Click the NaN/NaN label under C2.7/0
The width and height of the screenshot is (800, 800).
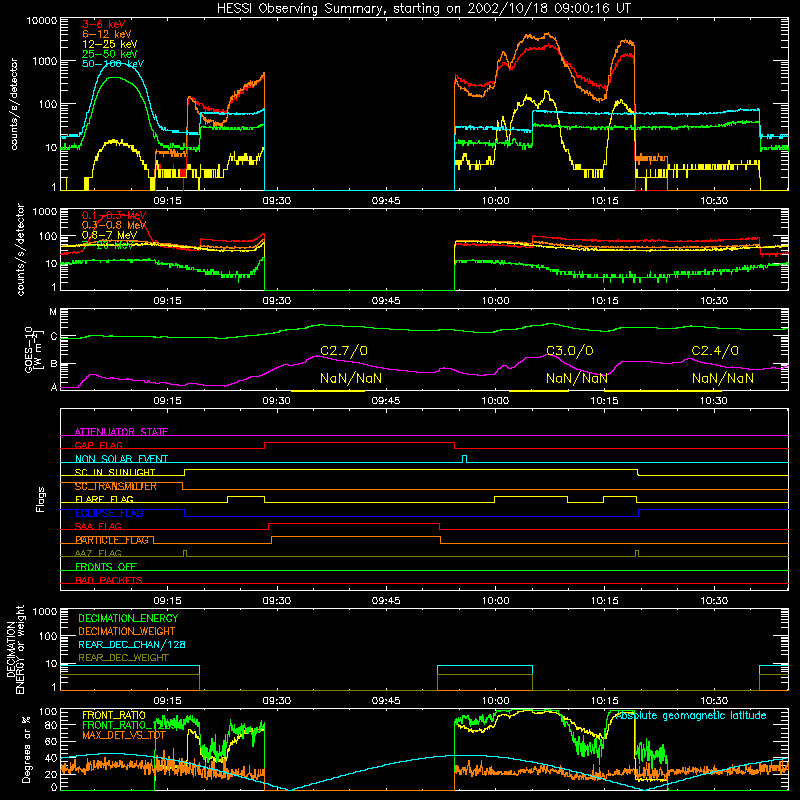(x=351, y=378)
